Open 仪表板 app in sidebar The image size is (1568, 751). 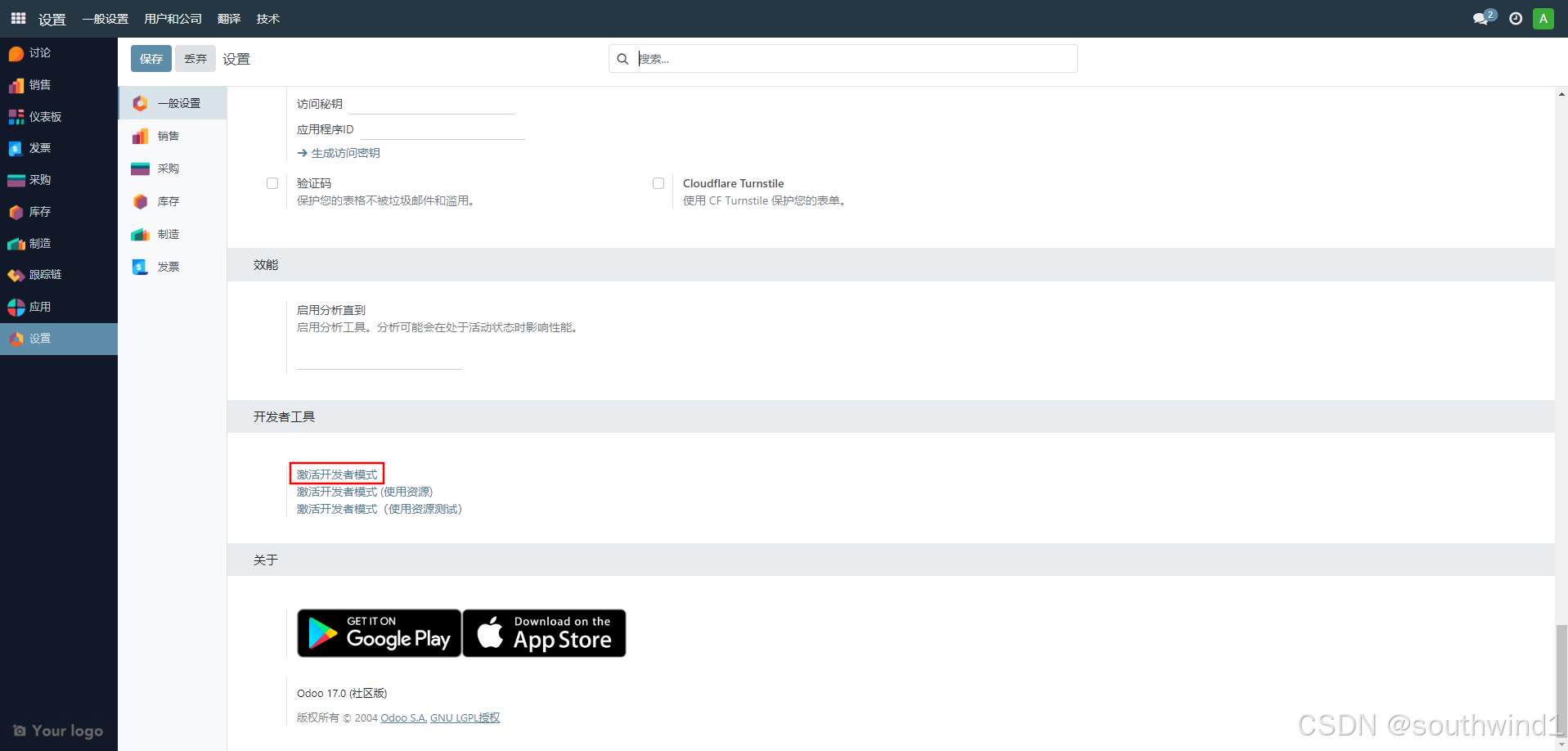pos(59,117)
